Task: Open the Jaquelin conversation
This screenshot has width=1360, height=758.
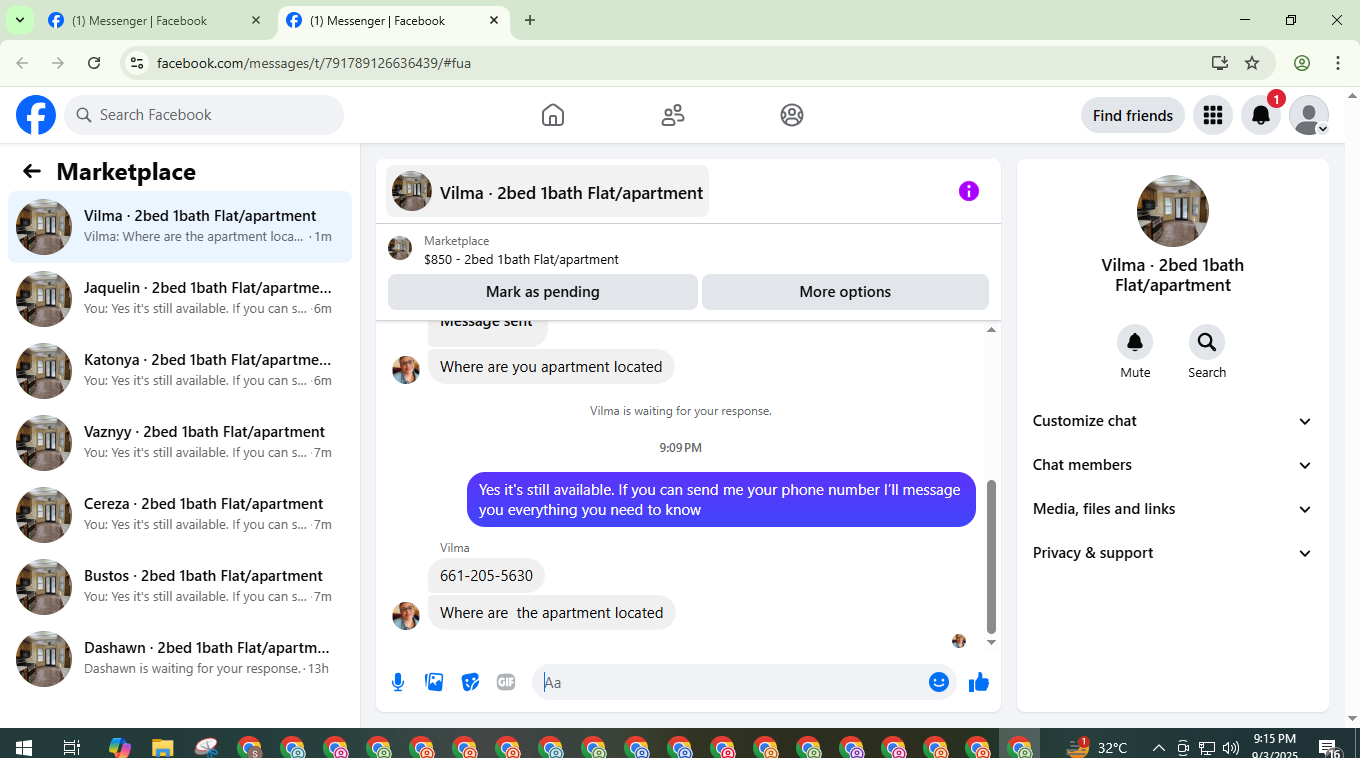Action: [180, 299]
